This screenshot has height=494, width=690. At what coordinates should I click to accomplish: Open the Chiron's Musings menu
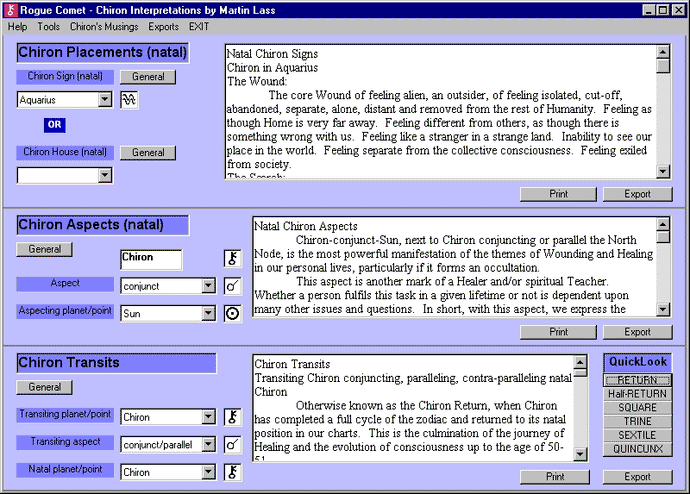(x=104, y=27)
